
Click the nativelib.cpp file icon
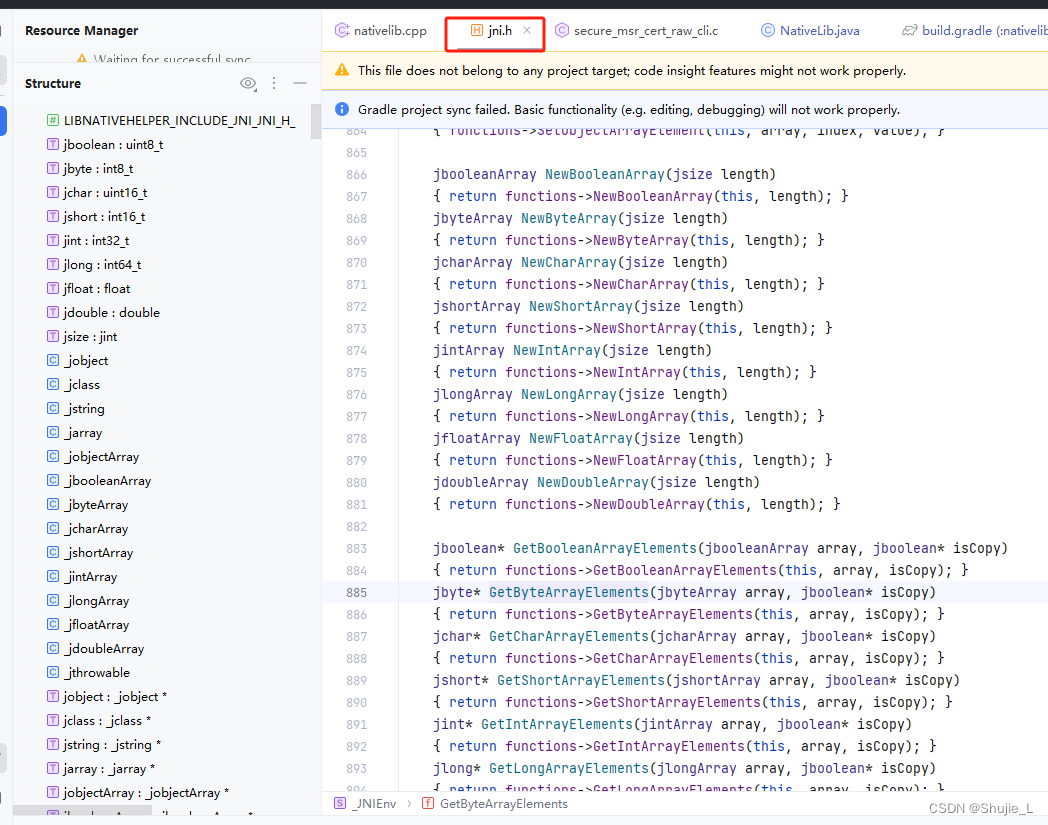[x=342, y=30]
